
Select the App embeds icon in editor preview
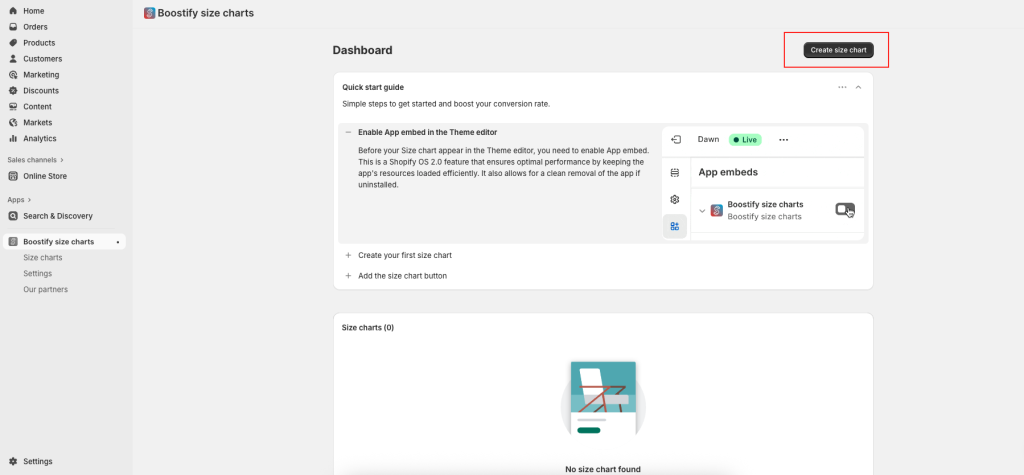click(x=675, y=226)
